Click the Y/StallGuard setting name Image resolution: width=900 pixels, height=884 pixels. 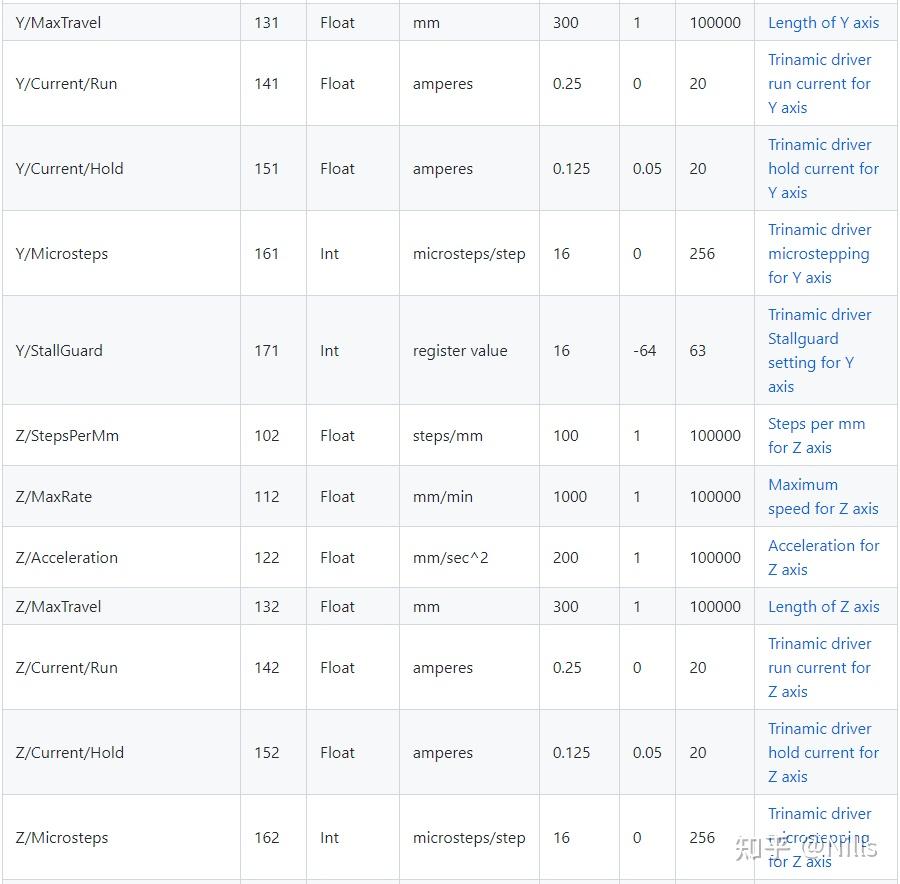coord(59,351)
